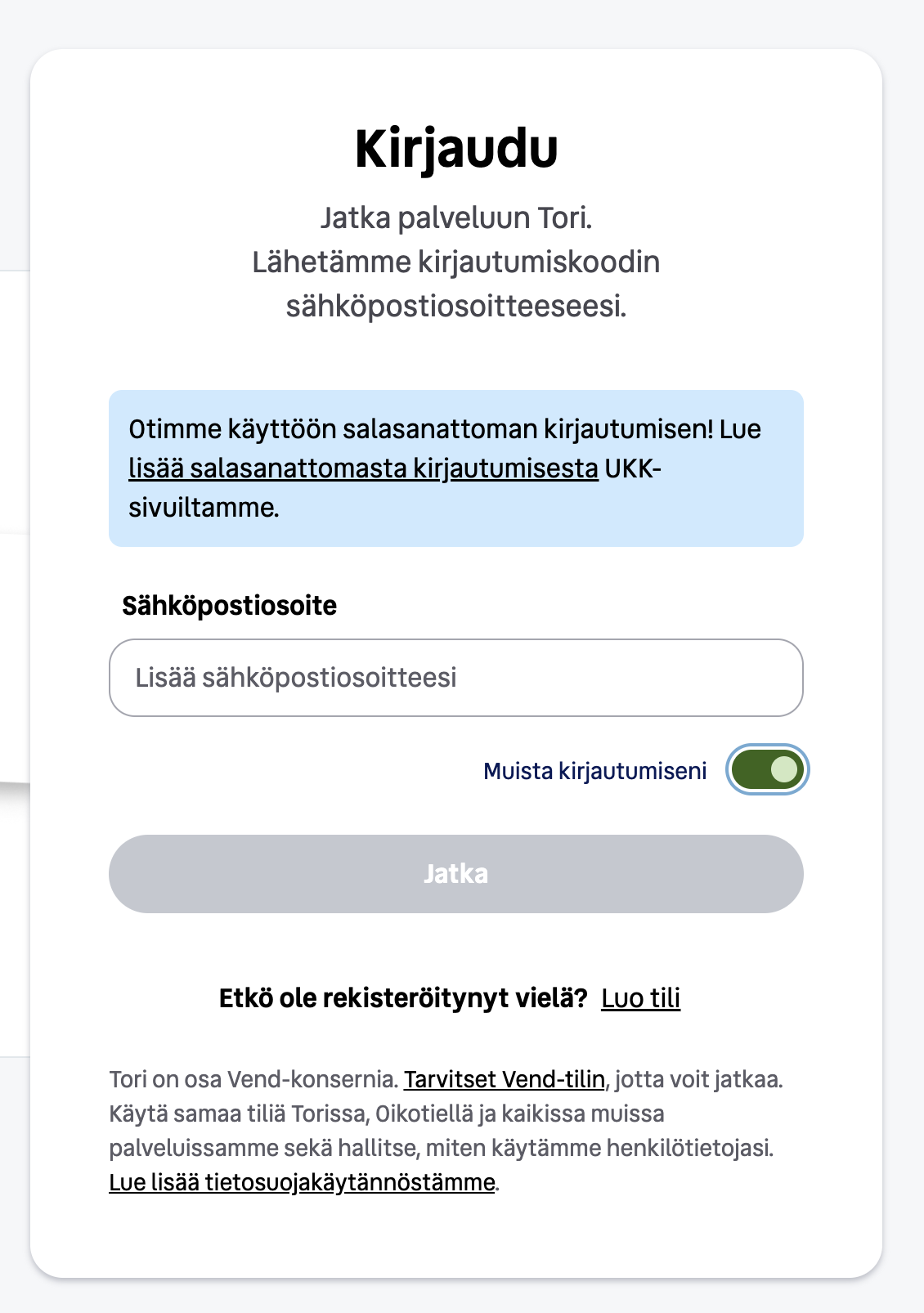
Task: Click the palveluissamme sekä hallitse footer line
Action: (x=442, y=1148)
